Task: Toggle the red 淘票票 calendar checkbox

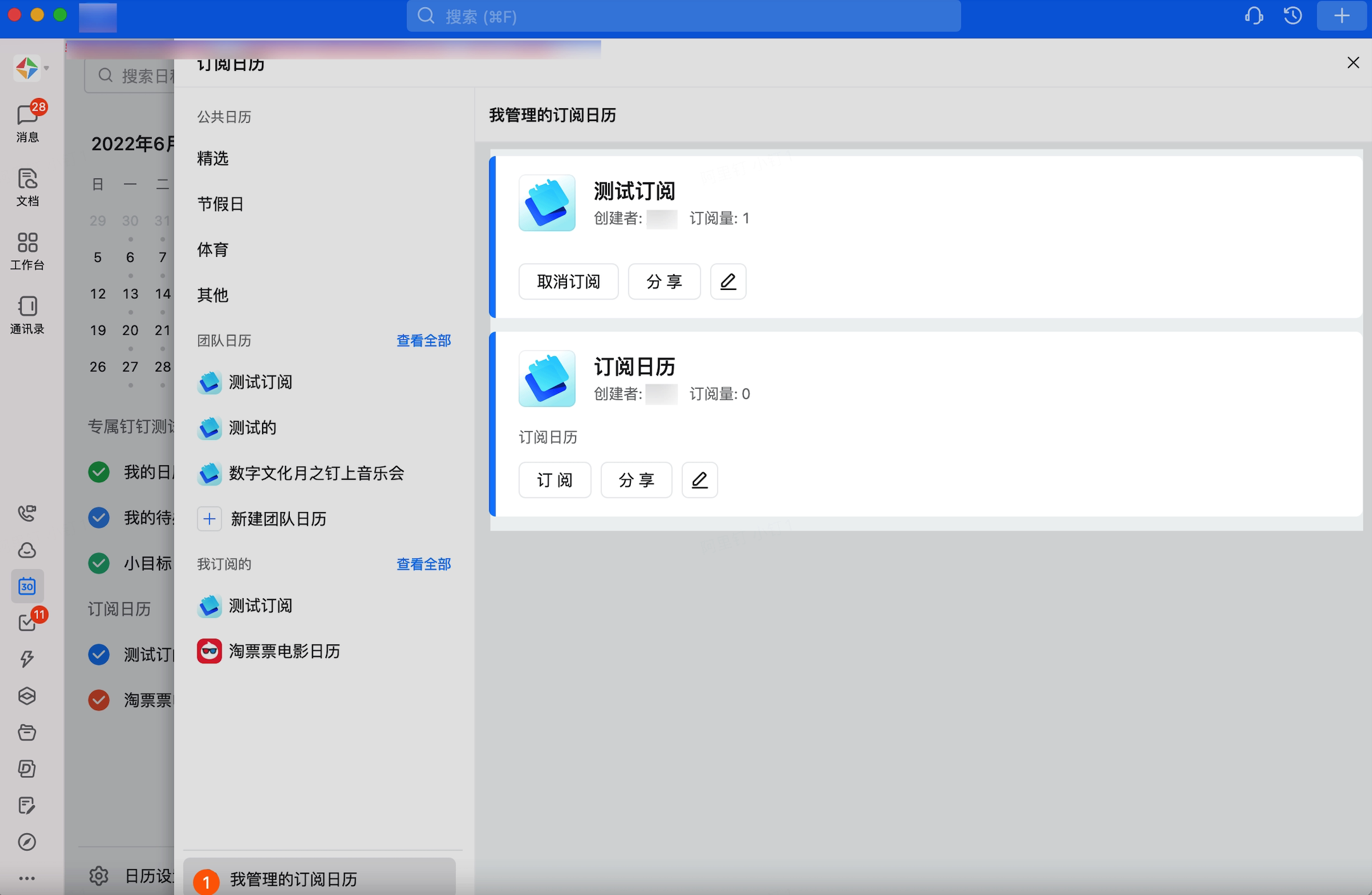Action: [x=99, y=700]
